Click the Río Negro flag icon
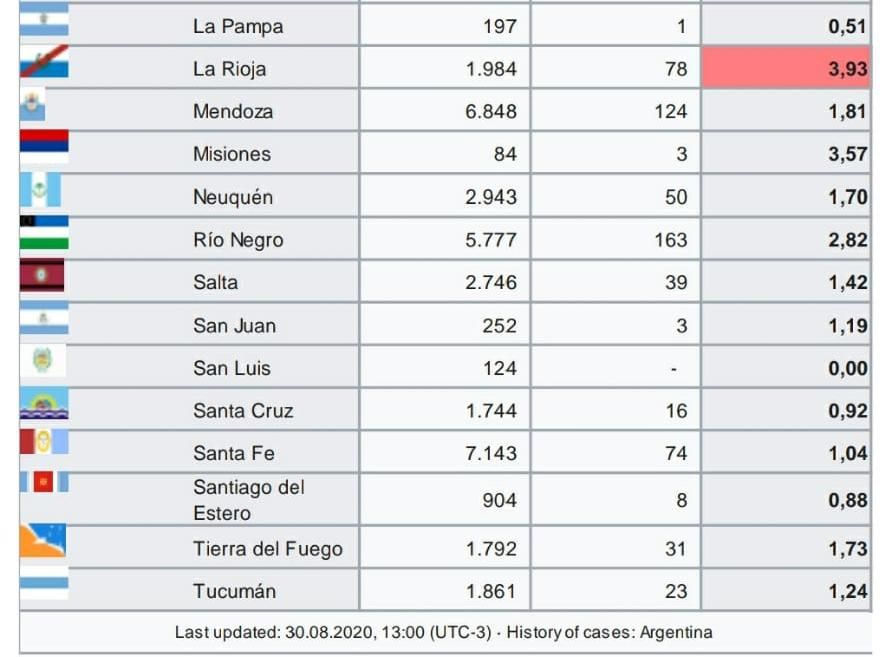The image size is (892, 657). [44, 233]
